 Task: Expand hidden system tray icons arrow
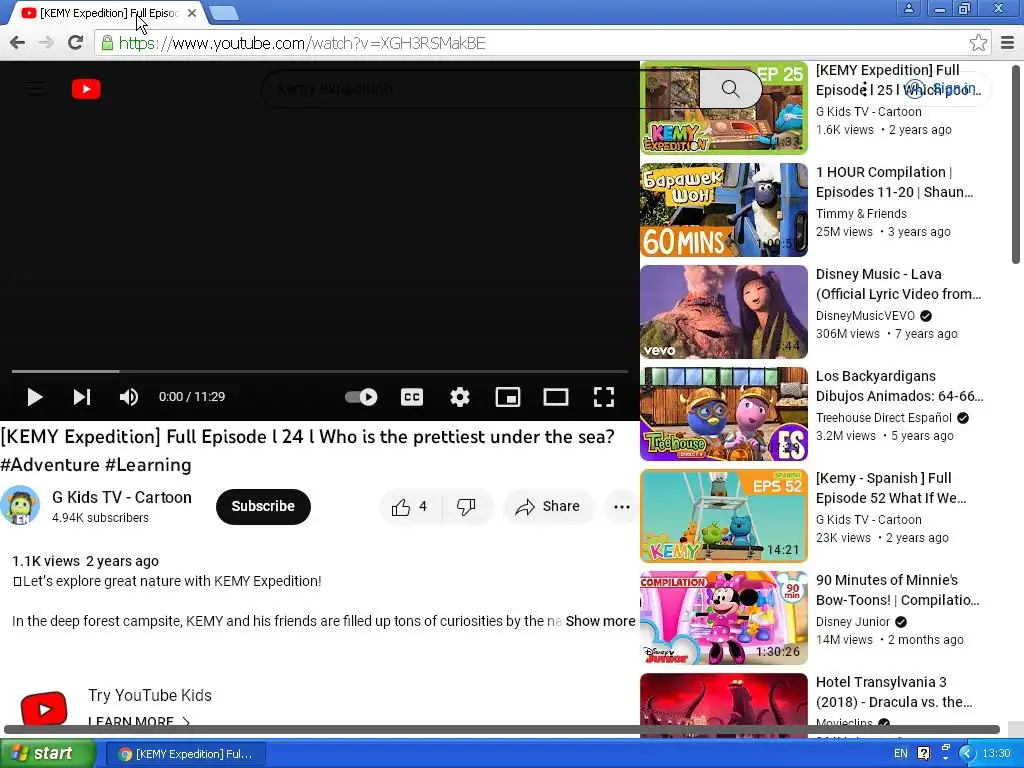(x=967, y=754)
